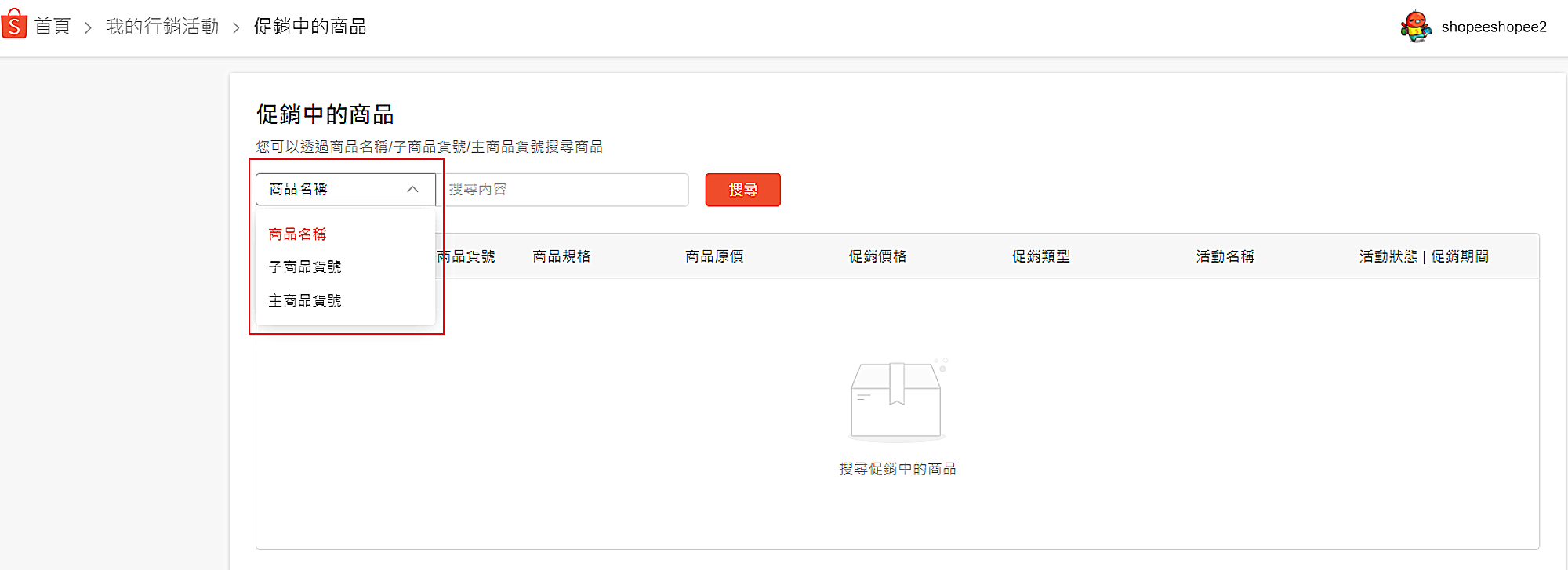Click the shopeeshopee2 avatar image
Viewport: 1568px width, 570px height.
pyautogui.click(x=1416, y=27)
